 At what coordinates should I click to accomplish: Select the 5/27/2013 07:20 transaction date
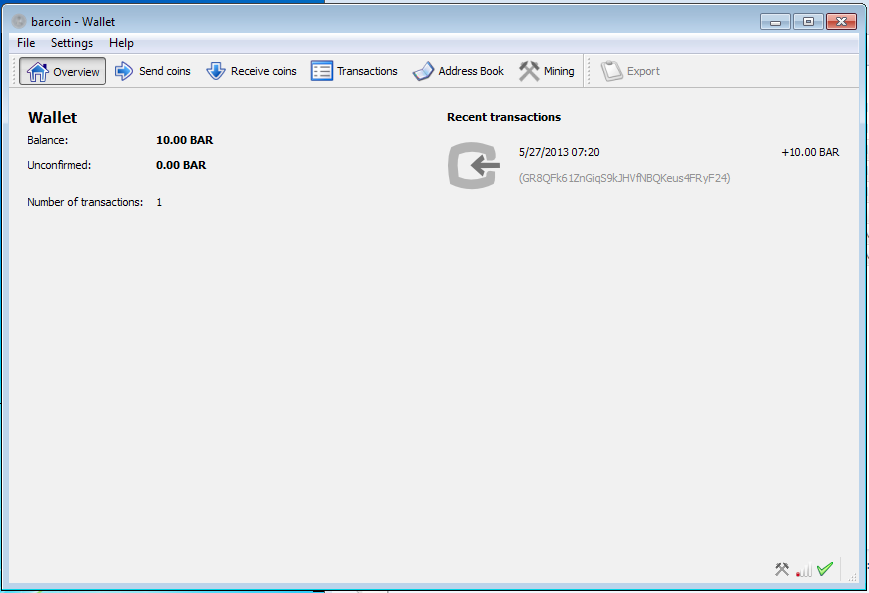coord(559,152)
